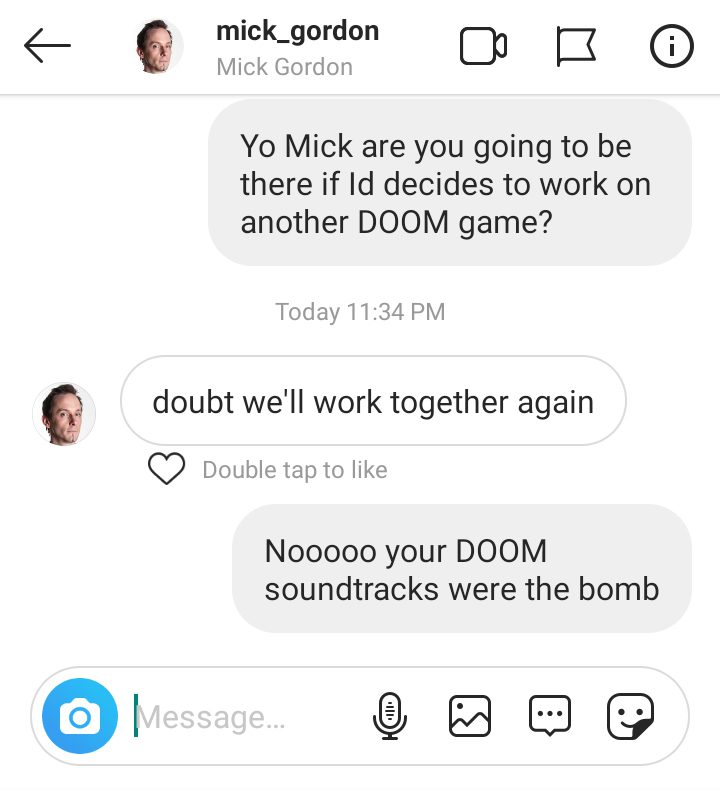Tap the Message text input field
Viewport: 720px width, 791px height.
[x=247, y=716]
